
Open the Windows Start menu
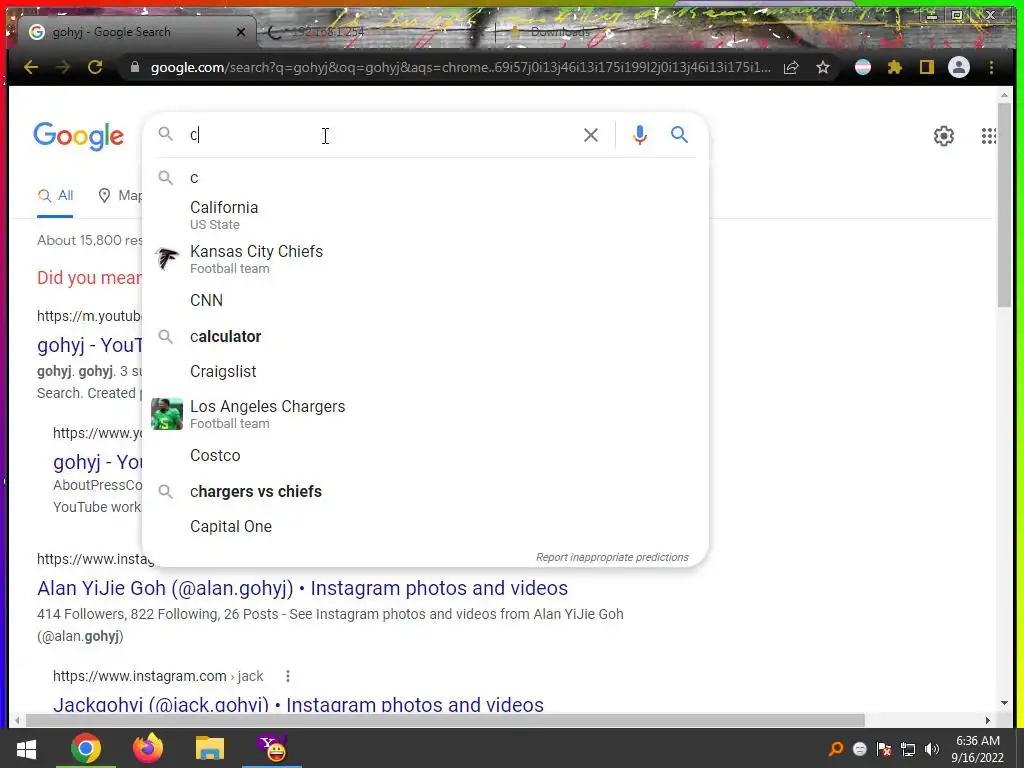pos(26,748)
